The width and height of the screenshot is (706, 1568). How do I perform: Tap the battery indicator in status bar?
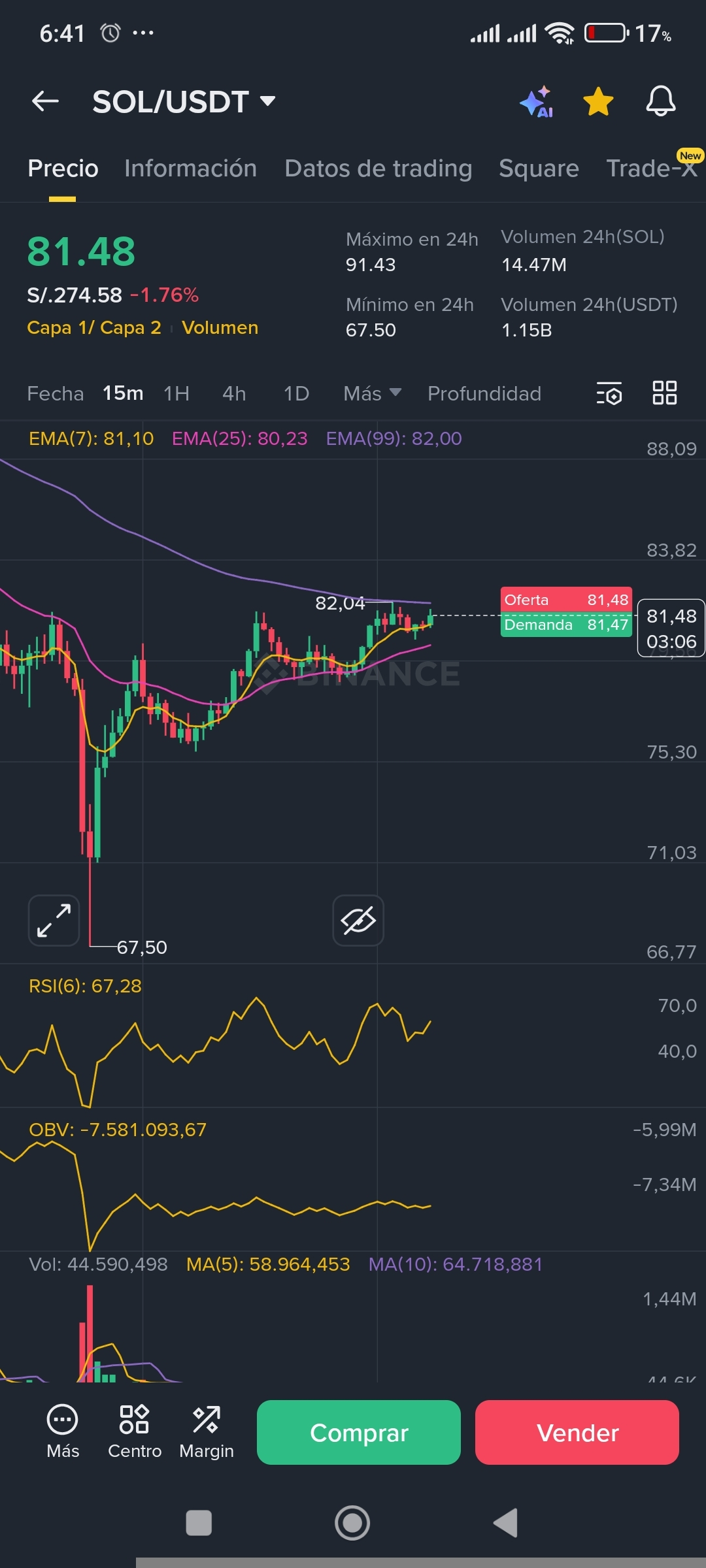click(607, 33)
